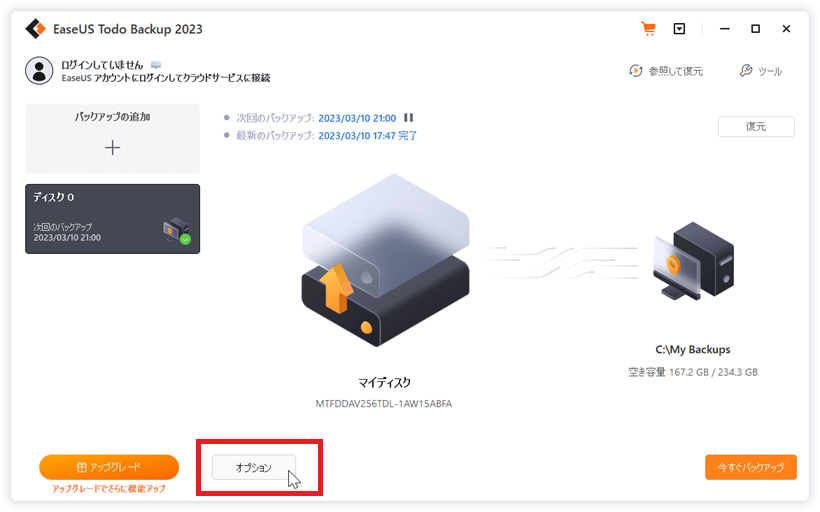Open the ツール tools menu
This screenshot has width=820, height=512.
pyautogui.click(x=761, y=71)
